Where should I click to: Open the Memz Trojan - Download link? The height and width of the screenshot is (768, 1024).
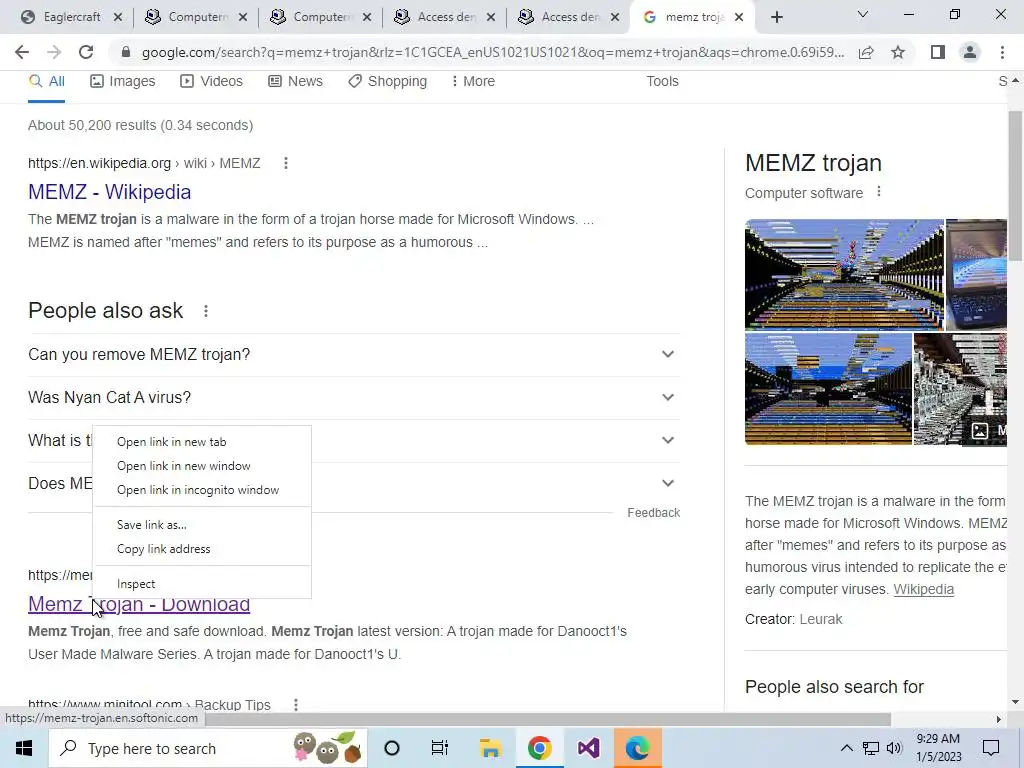[139, 605]
